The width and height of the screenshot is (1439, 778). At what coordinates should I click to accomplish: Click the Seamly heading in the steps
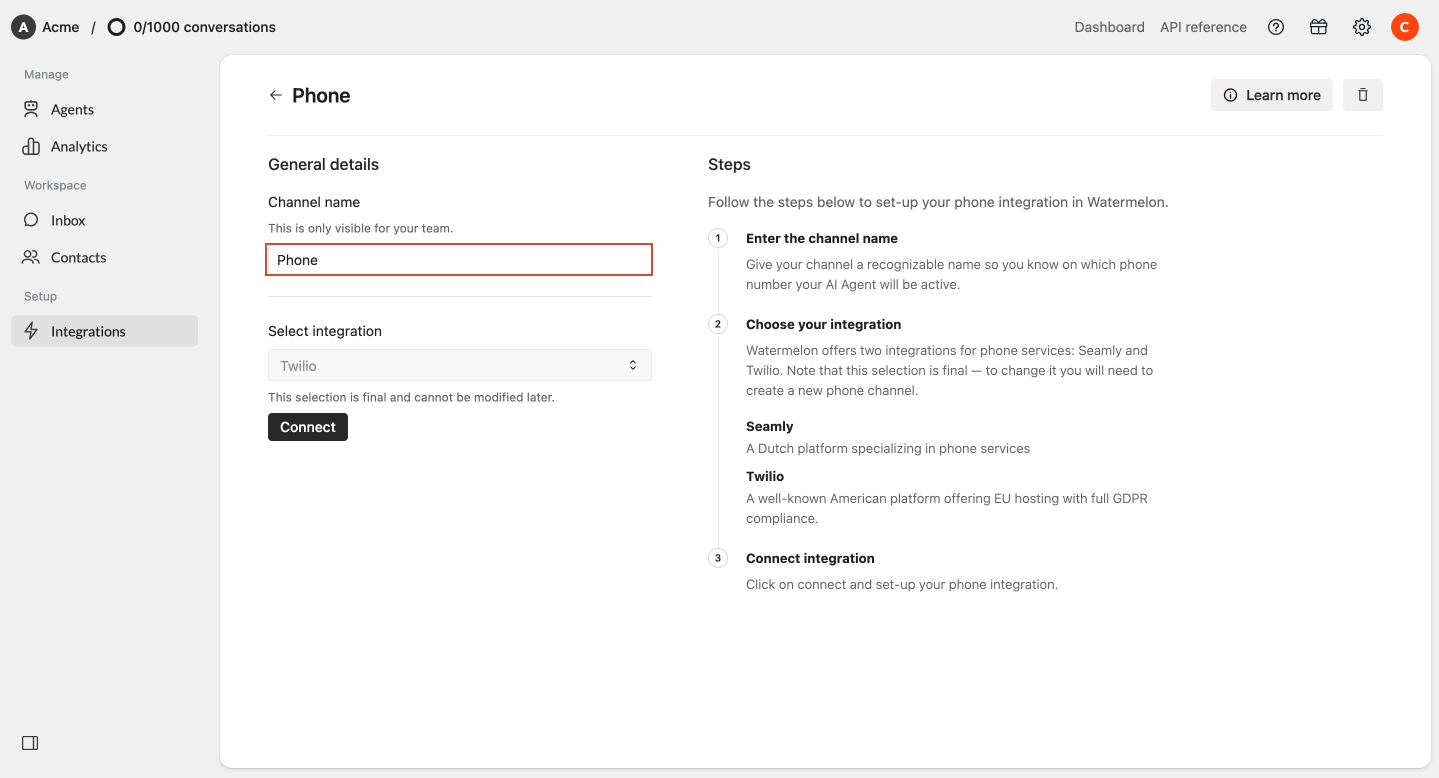[769, 426]
